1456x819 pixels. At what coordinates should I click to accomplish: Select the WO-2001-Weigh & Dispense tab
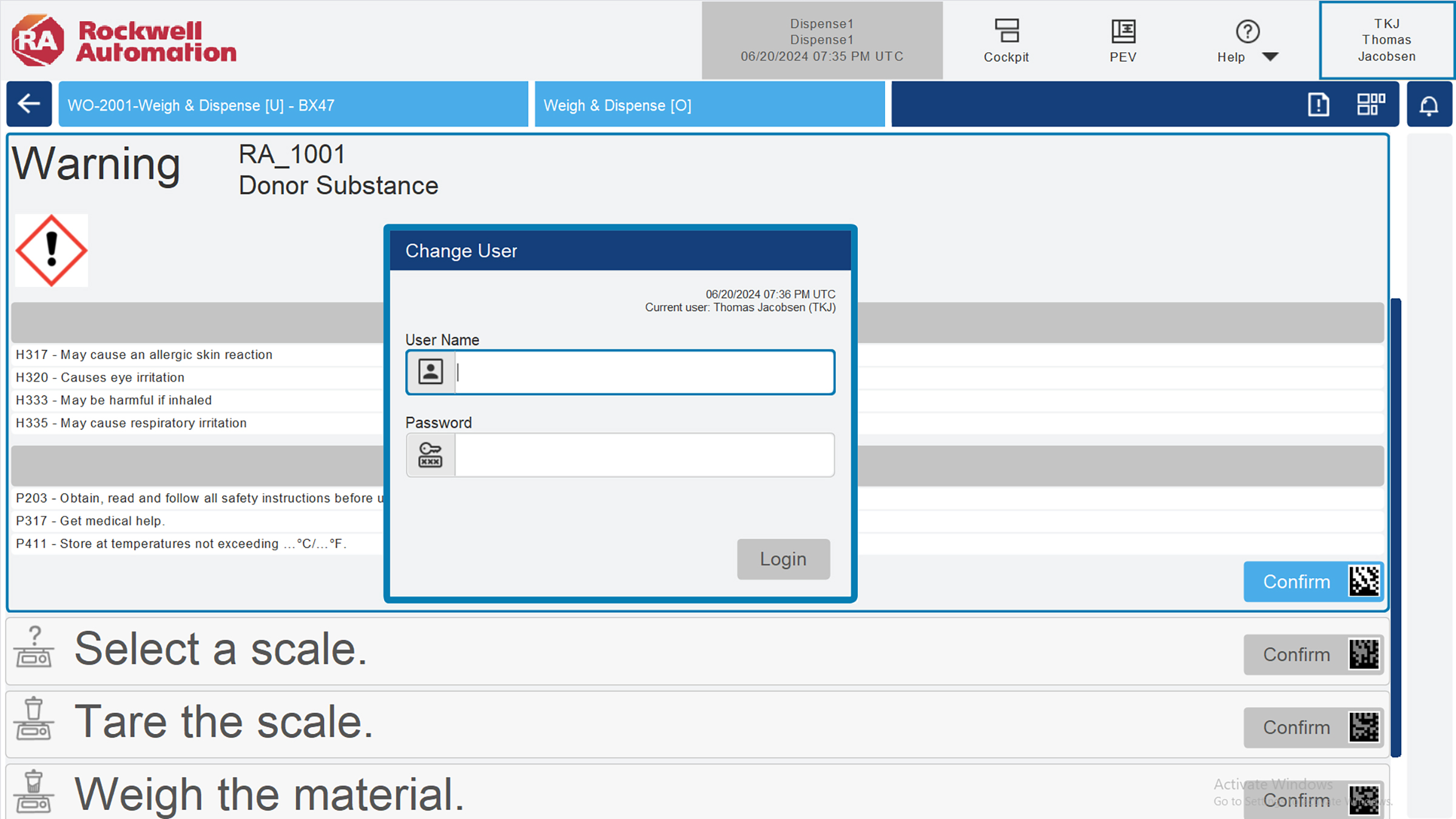click(x=293, y=105)
